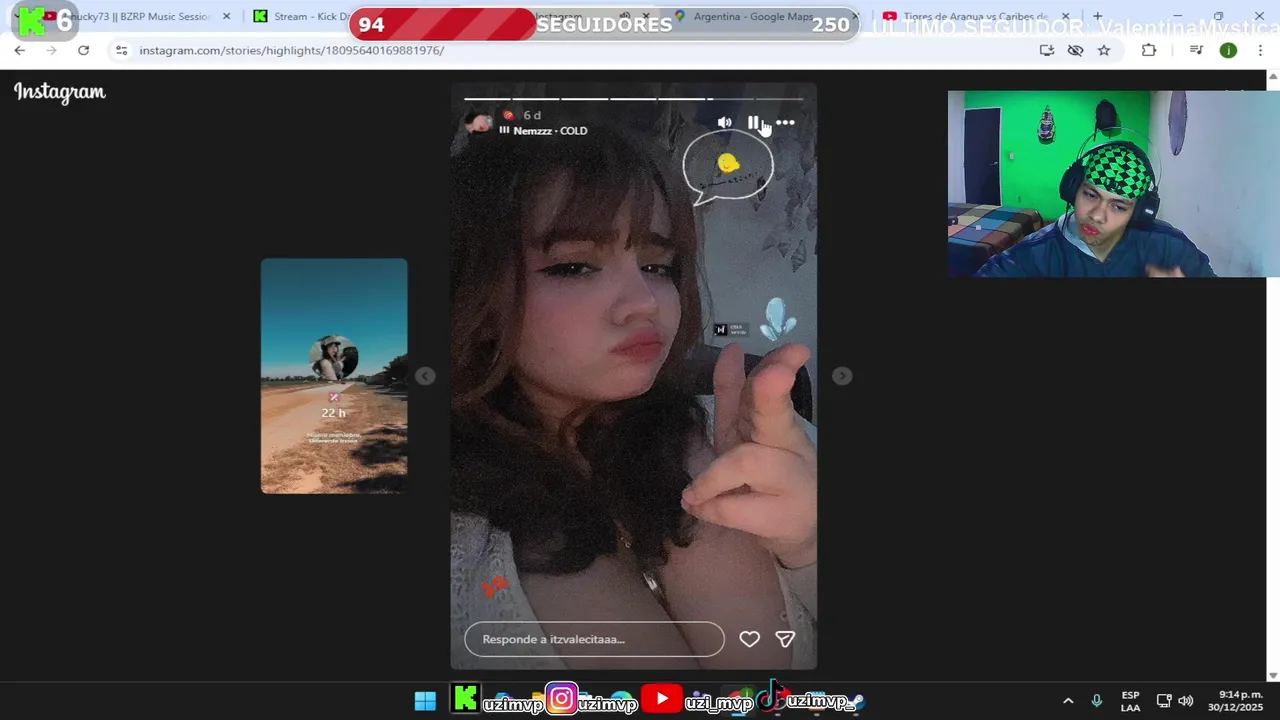Go to the previous story with left arrow
This screenshot has width=1280, height=720.
(x=425, y=376)
